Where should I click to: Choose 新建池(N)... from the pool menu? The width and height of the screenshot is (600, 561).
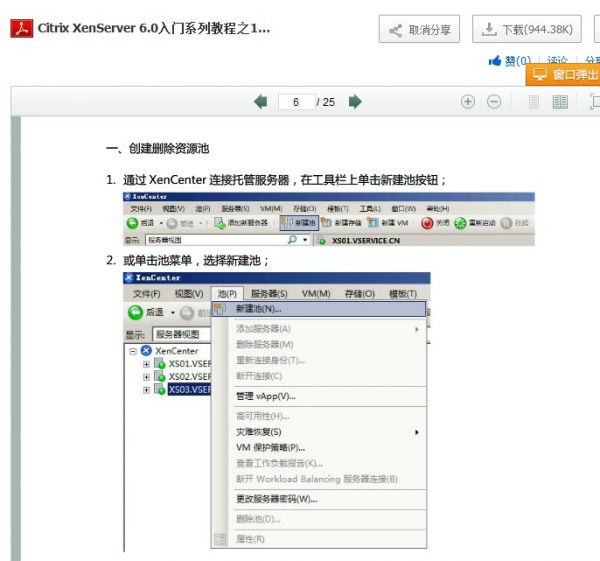click(319, 309)
